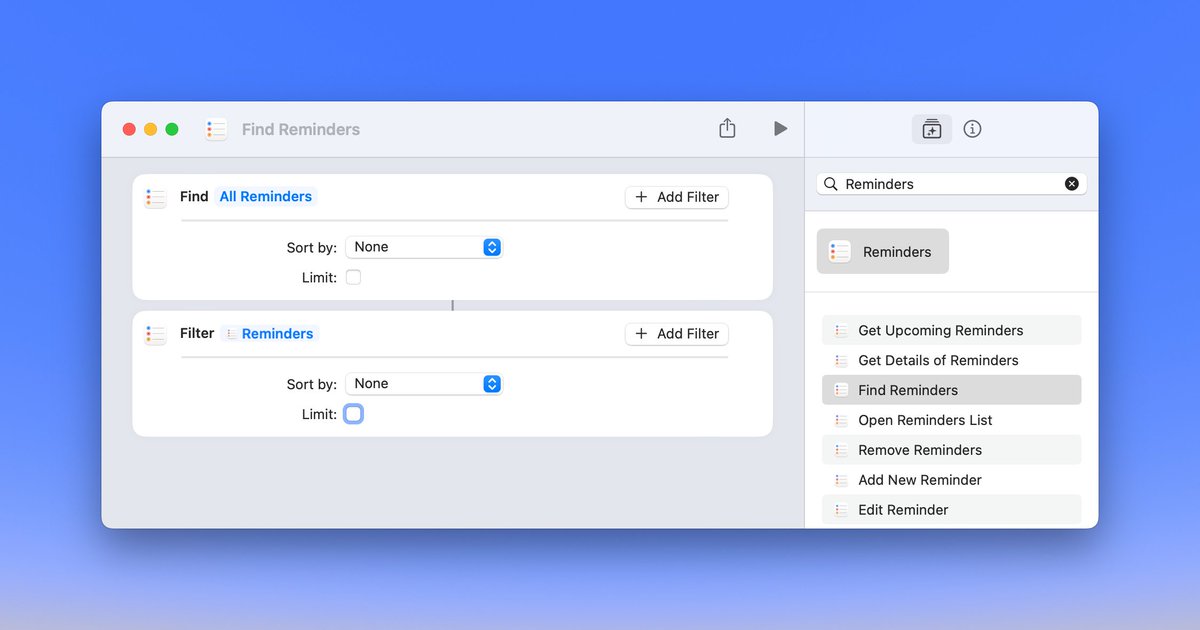Run the shortcut with the play button

click(x=780, y=129)
